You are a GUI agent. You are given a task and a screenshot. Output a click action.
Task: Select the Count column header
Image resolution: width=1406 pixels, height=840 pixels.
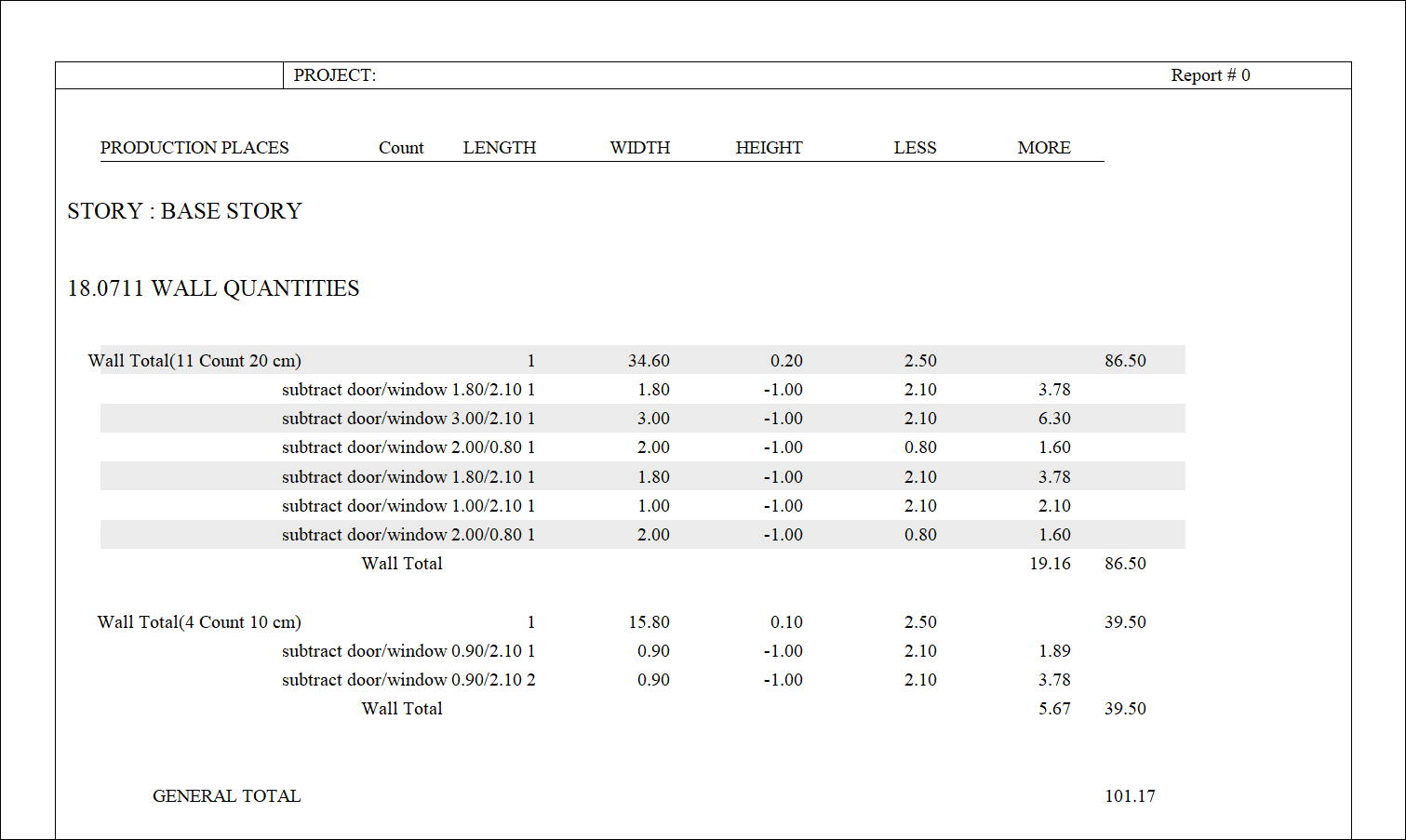coord(401,148)
